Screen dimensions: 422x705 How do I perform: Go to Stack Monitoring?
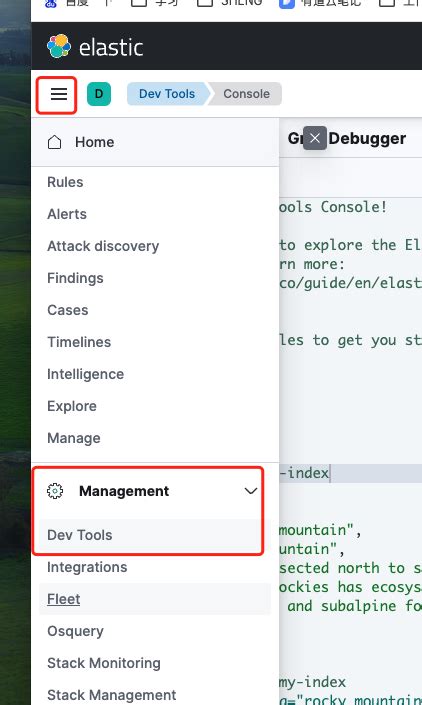coord(104,663)
